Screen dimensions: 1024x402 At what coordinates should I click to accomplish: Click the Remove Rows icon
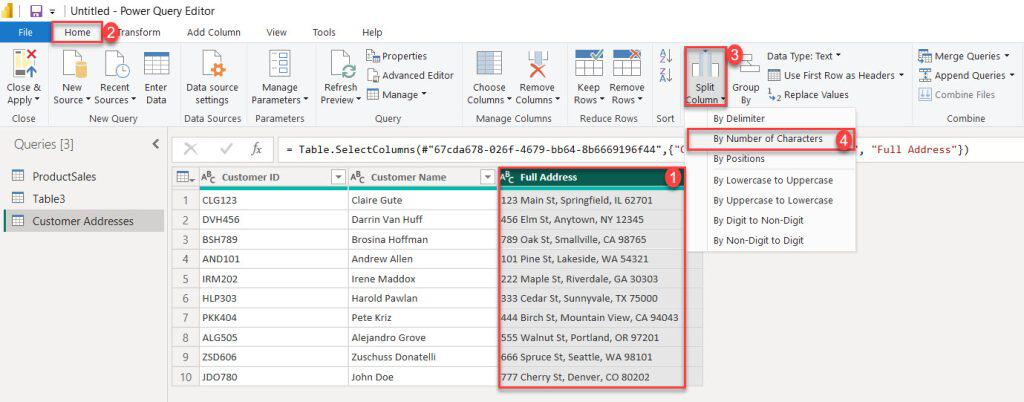627,64
